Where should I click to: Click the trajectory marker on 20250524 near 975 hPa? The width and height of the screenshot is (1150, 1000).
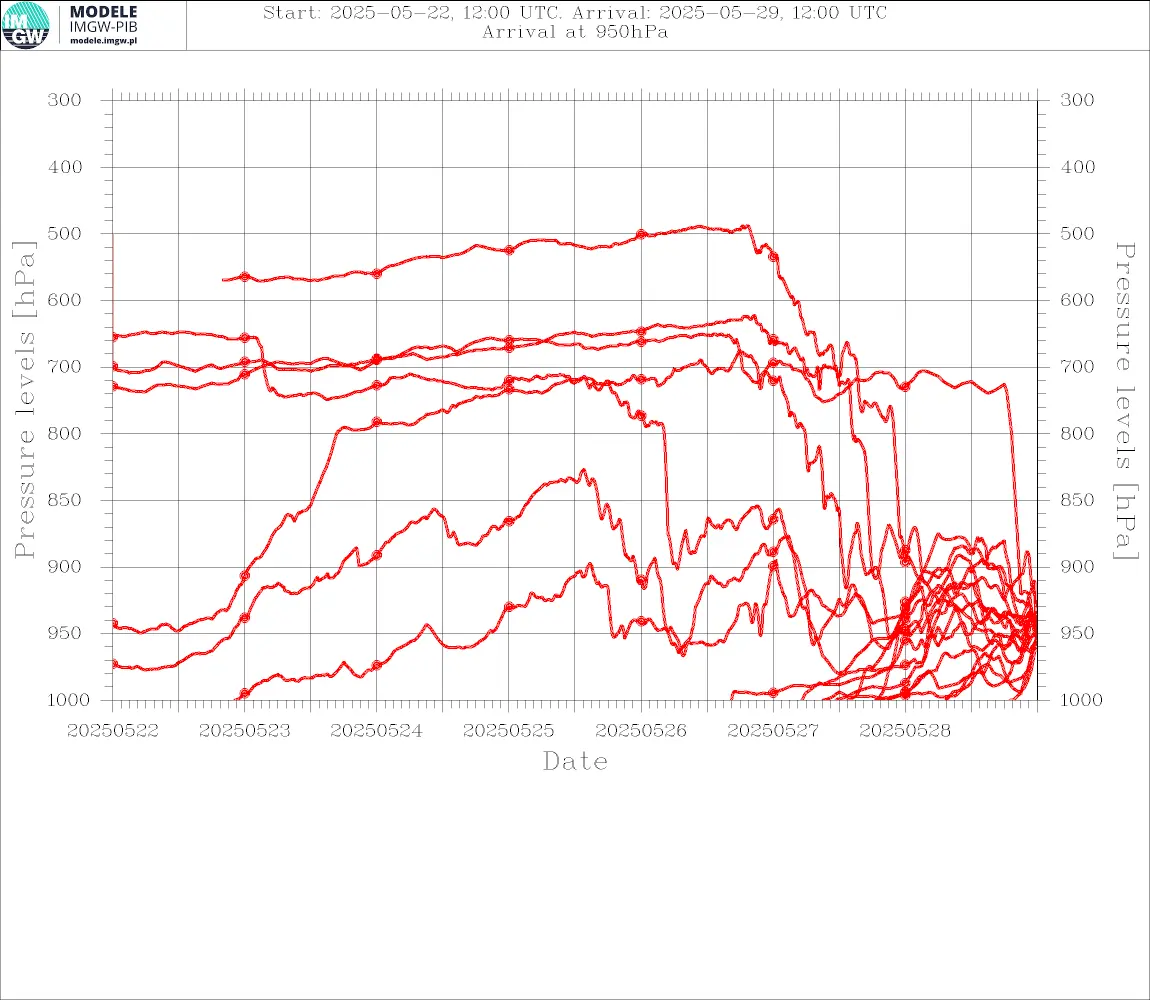pos(377,665)
